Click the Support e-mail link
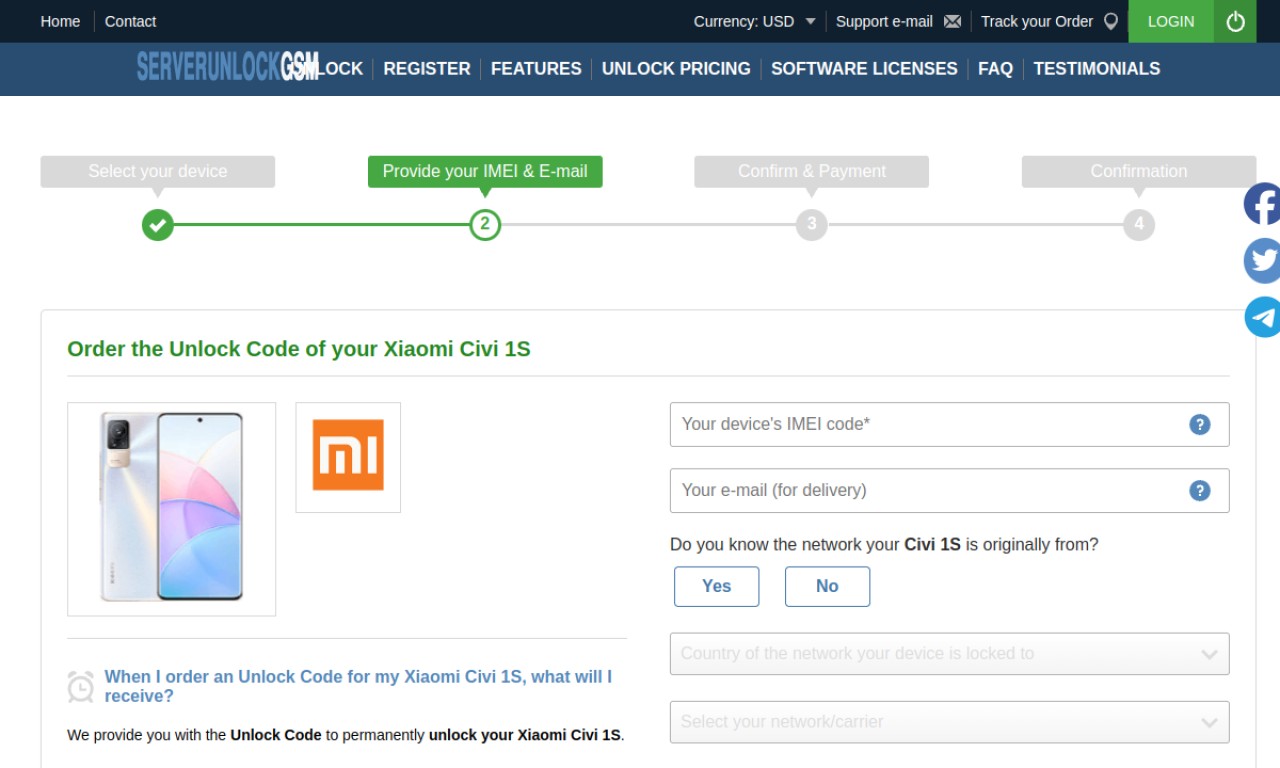 point(884,21)
